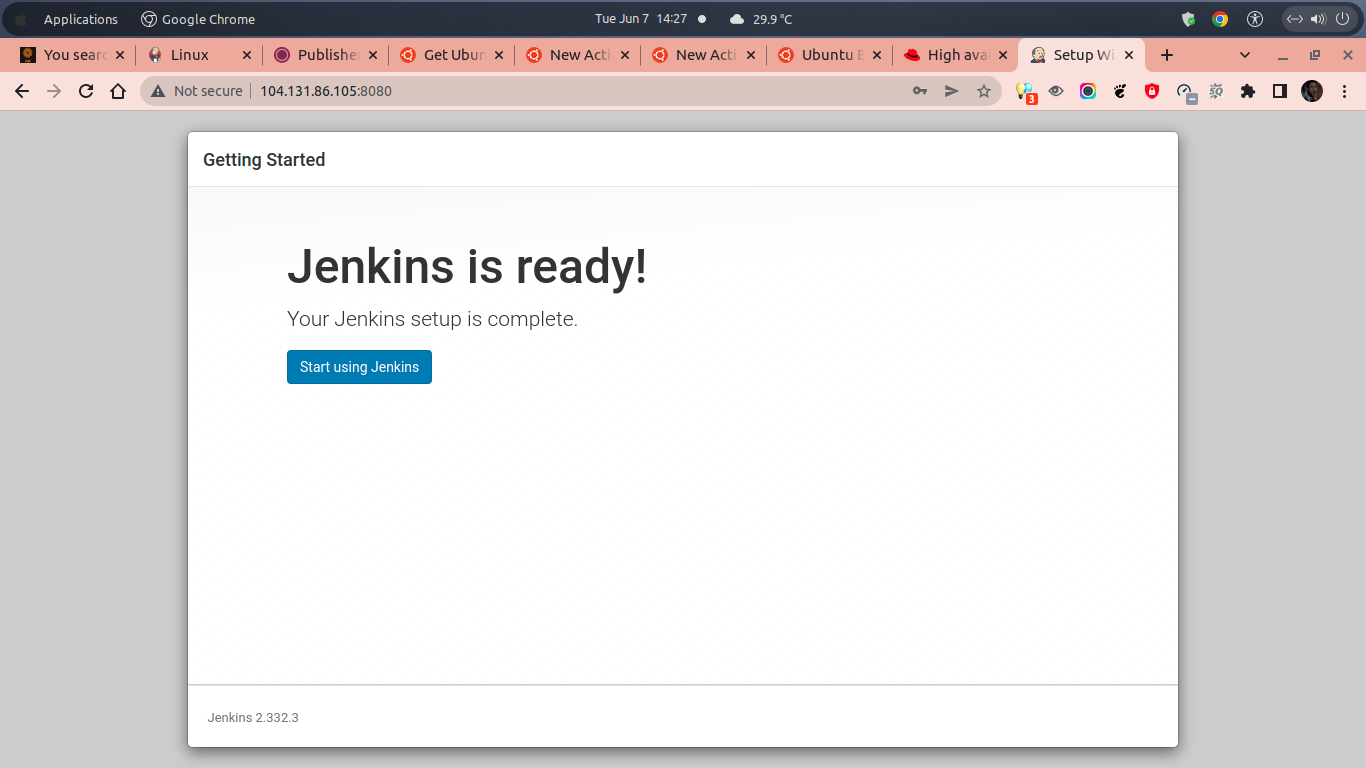This screenshot has height=768, width=1366.
Task: Click the Jenkins is ready! headline
Action: pyautogui.click(x=467, y=267)
